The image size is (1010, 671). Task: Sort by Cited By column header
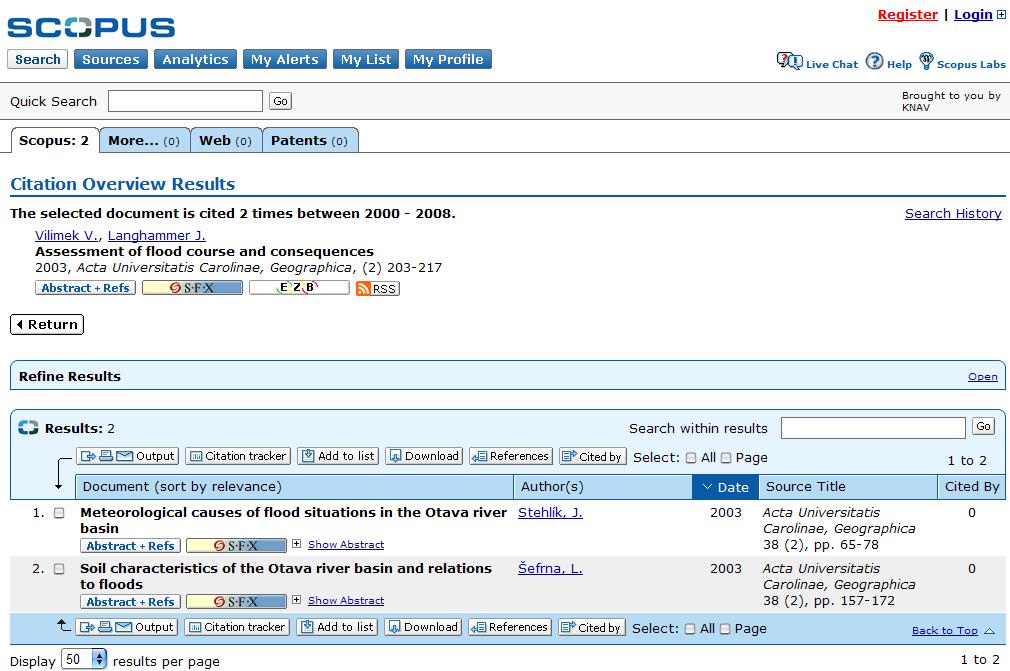pyautogui.click(x=971, y=487)
